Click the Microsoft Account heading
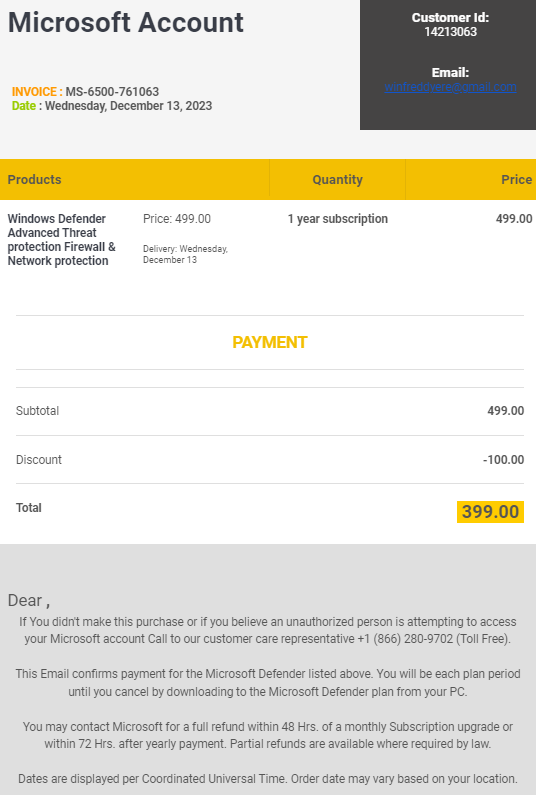This screenshot has height=795, width=536. pos(126,23)
